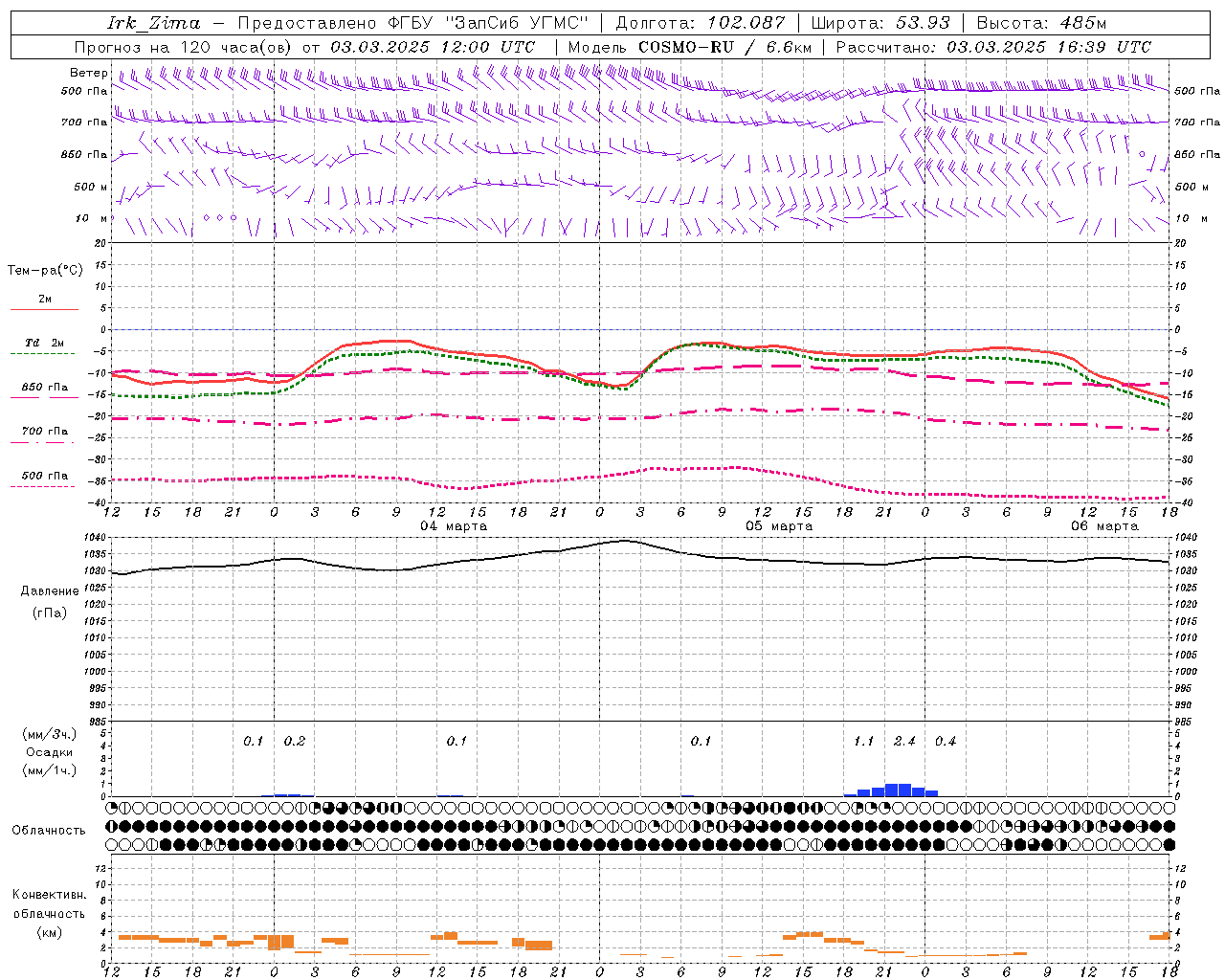Select the (мм/1ч.) hourly precipitation label
The image size is (1225, 980).
[50, 770]
